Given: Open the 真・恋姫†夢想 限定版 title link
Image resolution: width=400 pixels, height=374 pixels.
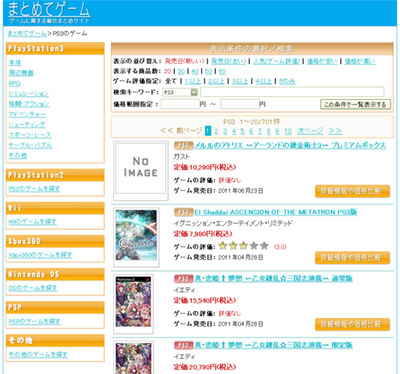Looking at the screenshot, I should (274, 345).
